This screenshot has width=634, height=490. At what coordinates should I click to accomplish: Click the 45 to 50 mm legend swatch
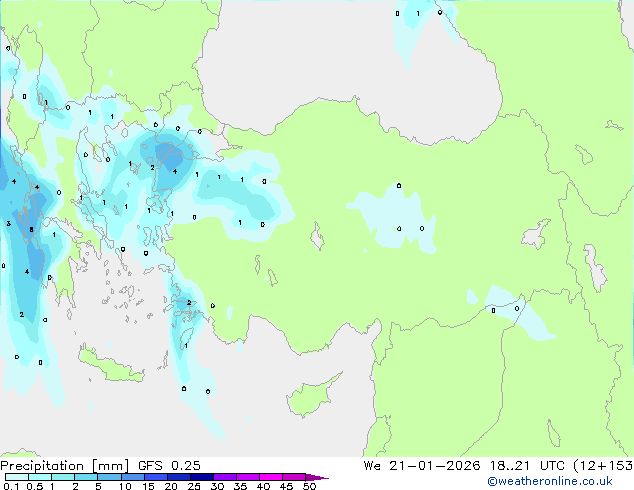294,477
